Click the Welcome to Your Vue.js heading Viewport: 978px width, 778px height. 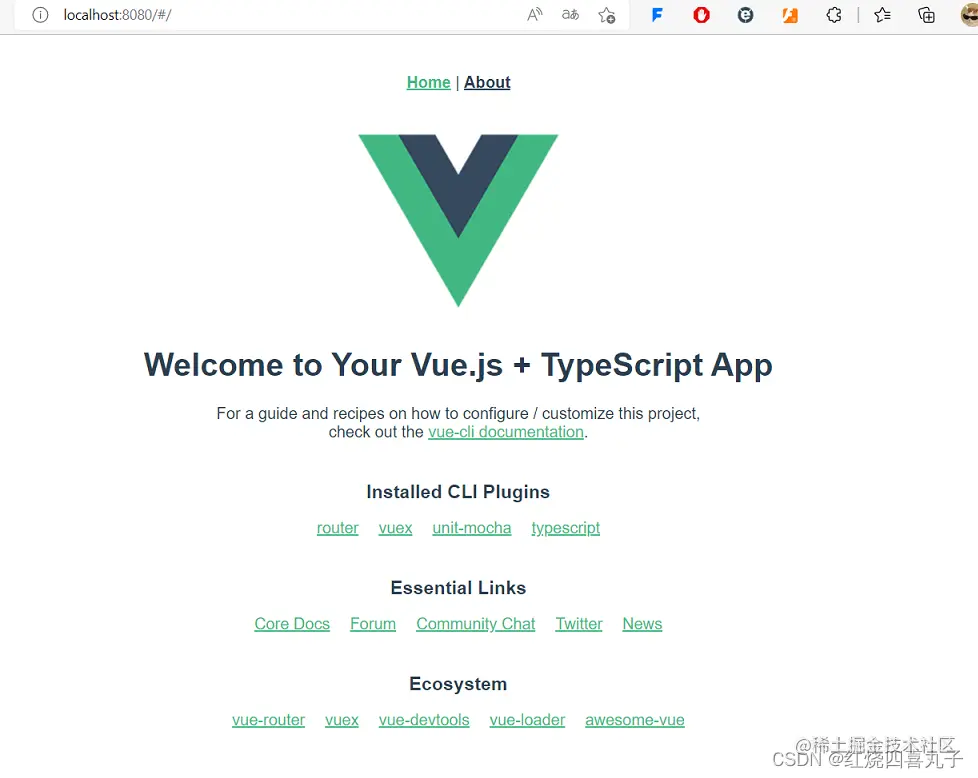click(458, 365)
